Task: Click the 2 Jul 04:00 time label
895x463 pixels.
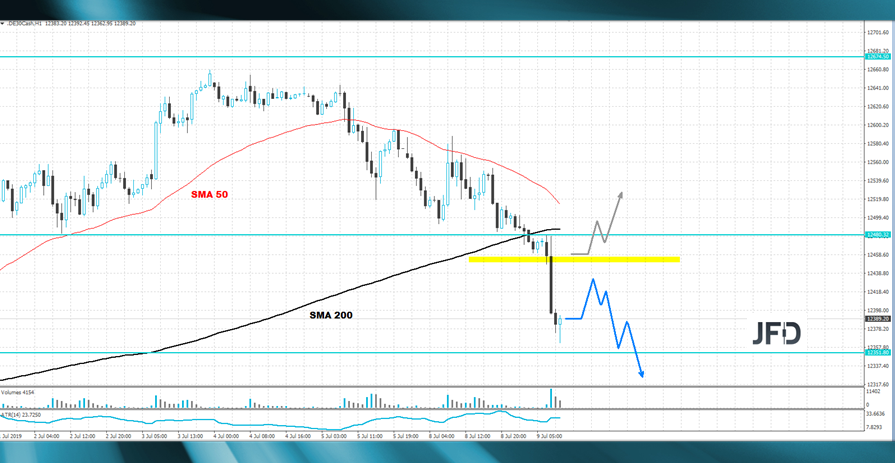Action: (x=47, y=436)
